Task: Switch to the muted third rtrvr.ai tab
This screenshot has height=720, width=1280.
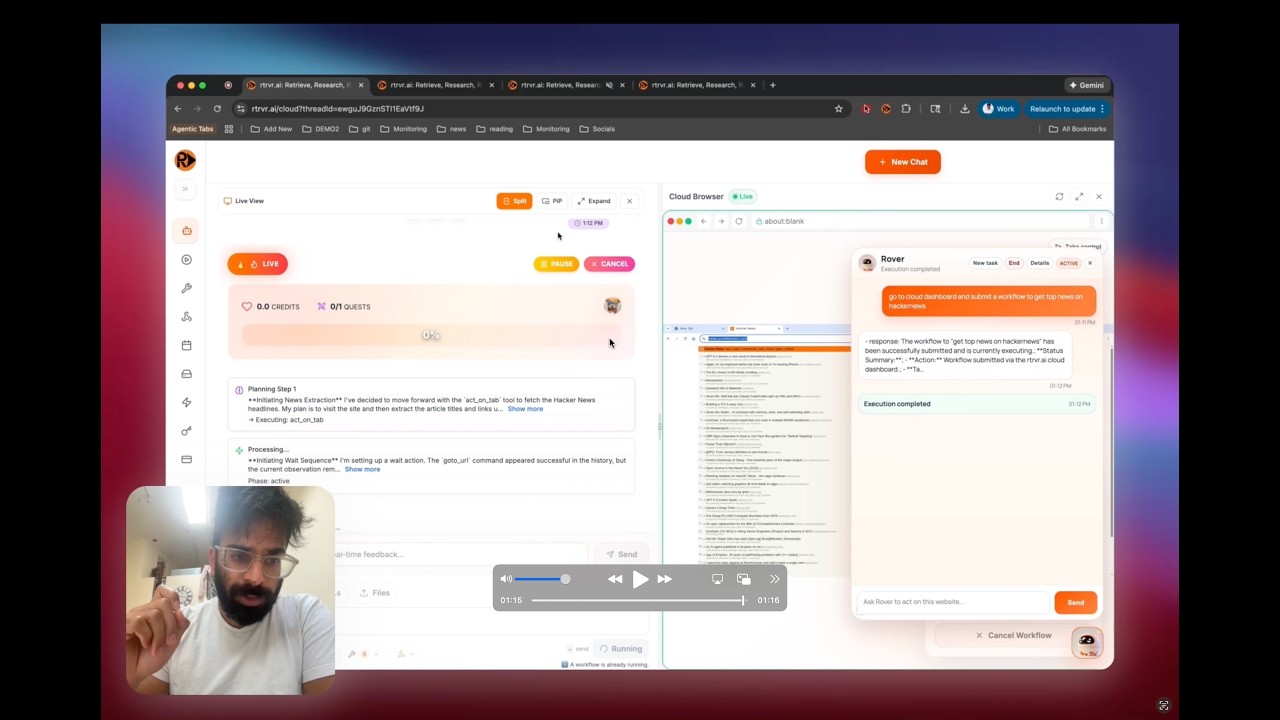Action: pyautogui.click(x=567, y=85)
